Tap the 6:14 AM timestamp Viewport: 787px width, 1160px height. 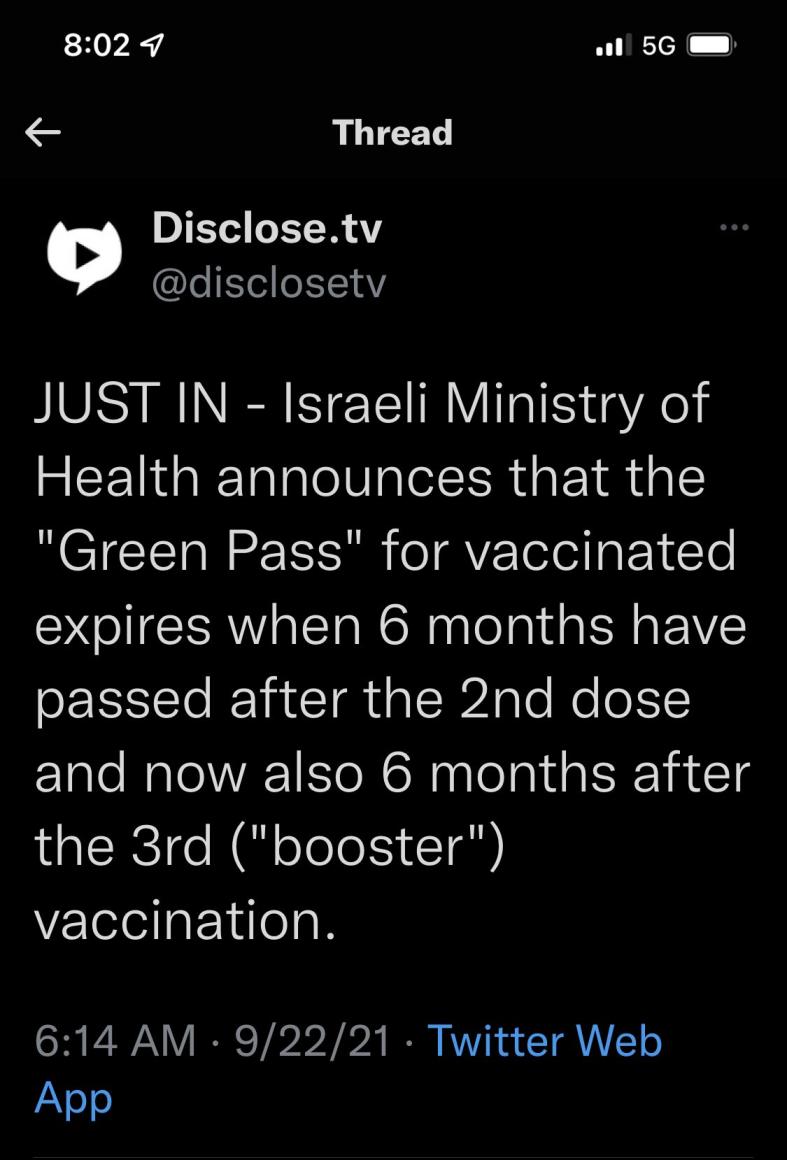[x=115, y=1041]
